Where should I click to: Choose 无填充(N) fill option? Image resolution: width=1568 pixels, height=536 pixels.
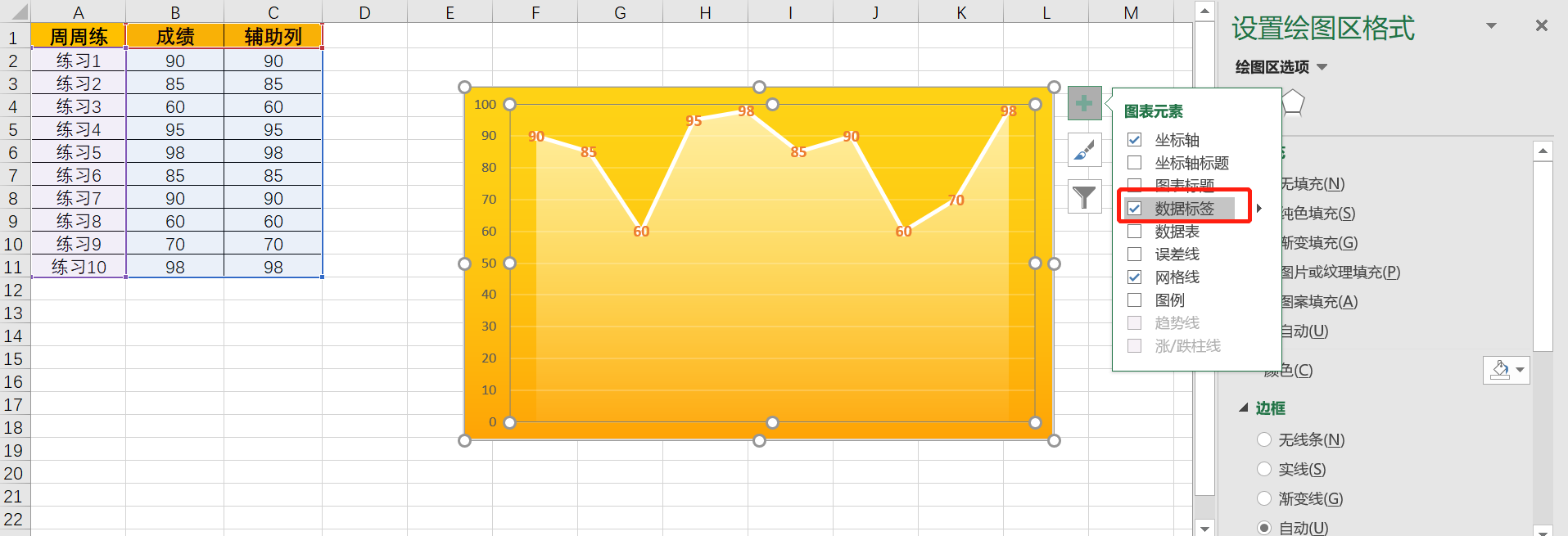tap(1312, 184)
